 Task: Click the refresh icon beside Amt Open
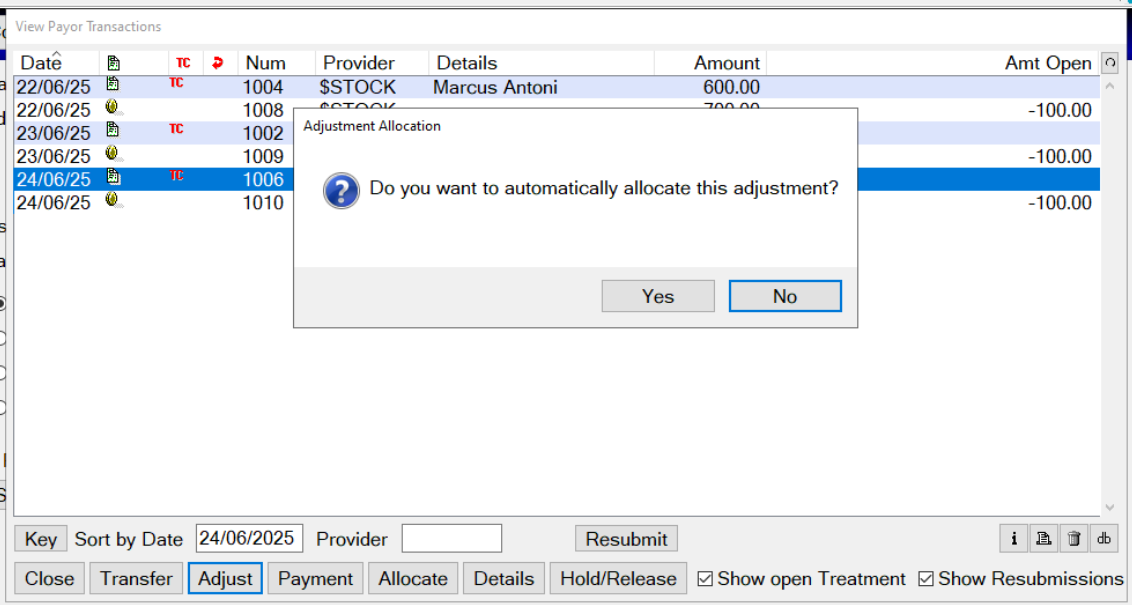click(x=1109, y=63)
